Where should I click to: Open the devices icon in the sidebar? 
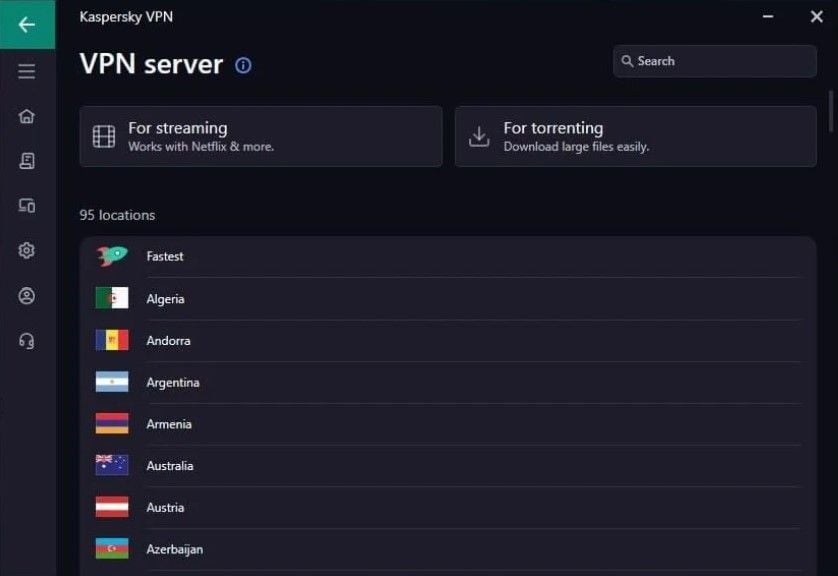click(27, 205)
